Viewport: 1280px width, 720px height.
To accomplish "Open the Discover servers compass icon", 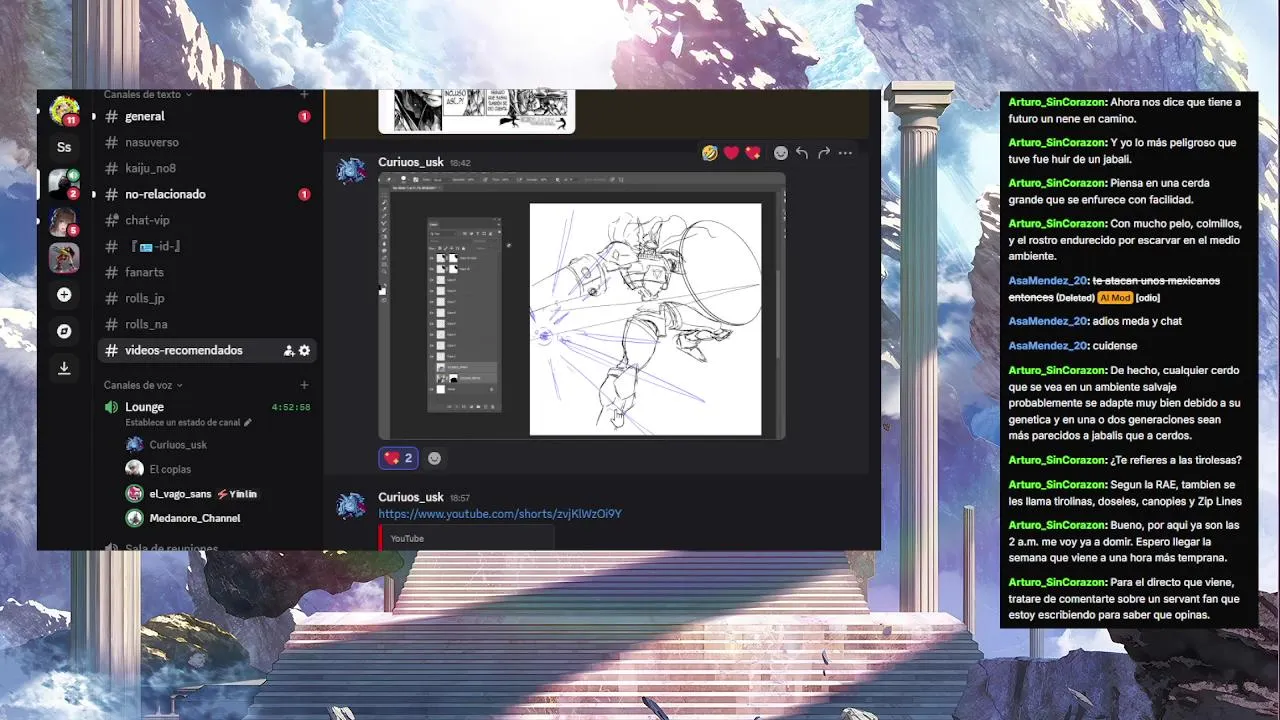I will tap(64, 331).
